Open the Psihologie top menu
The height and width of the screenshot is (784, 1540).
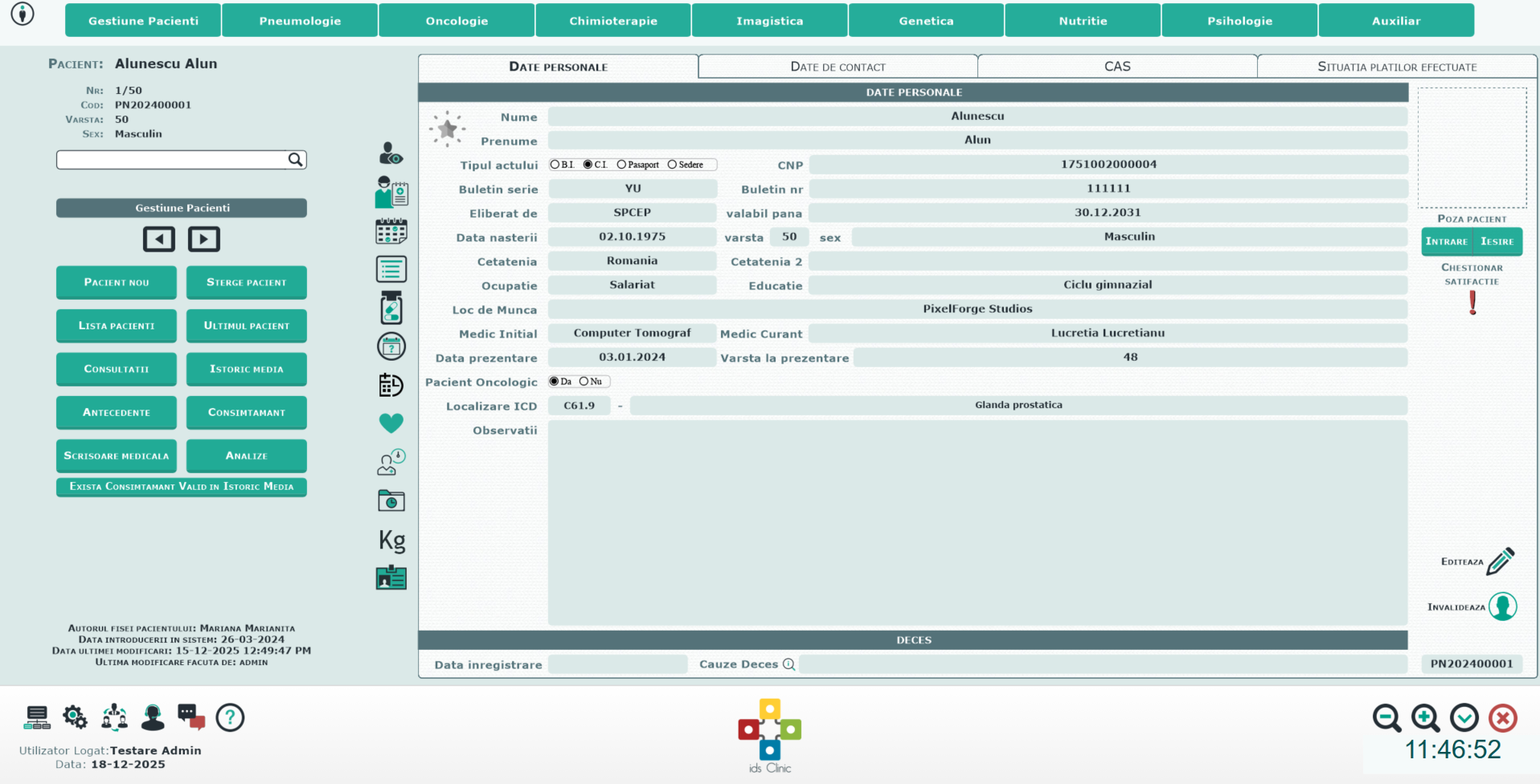[1239, 21]
